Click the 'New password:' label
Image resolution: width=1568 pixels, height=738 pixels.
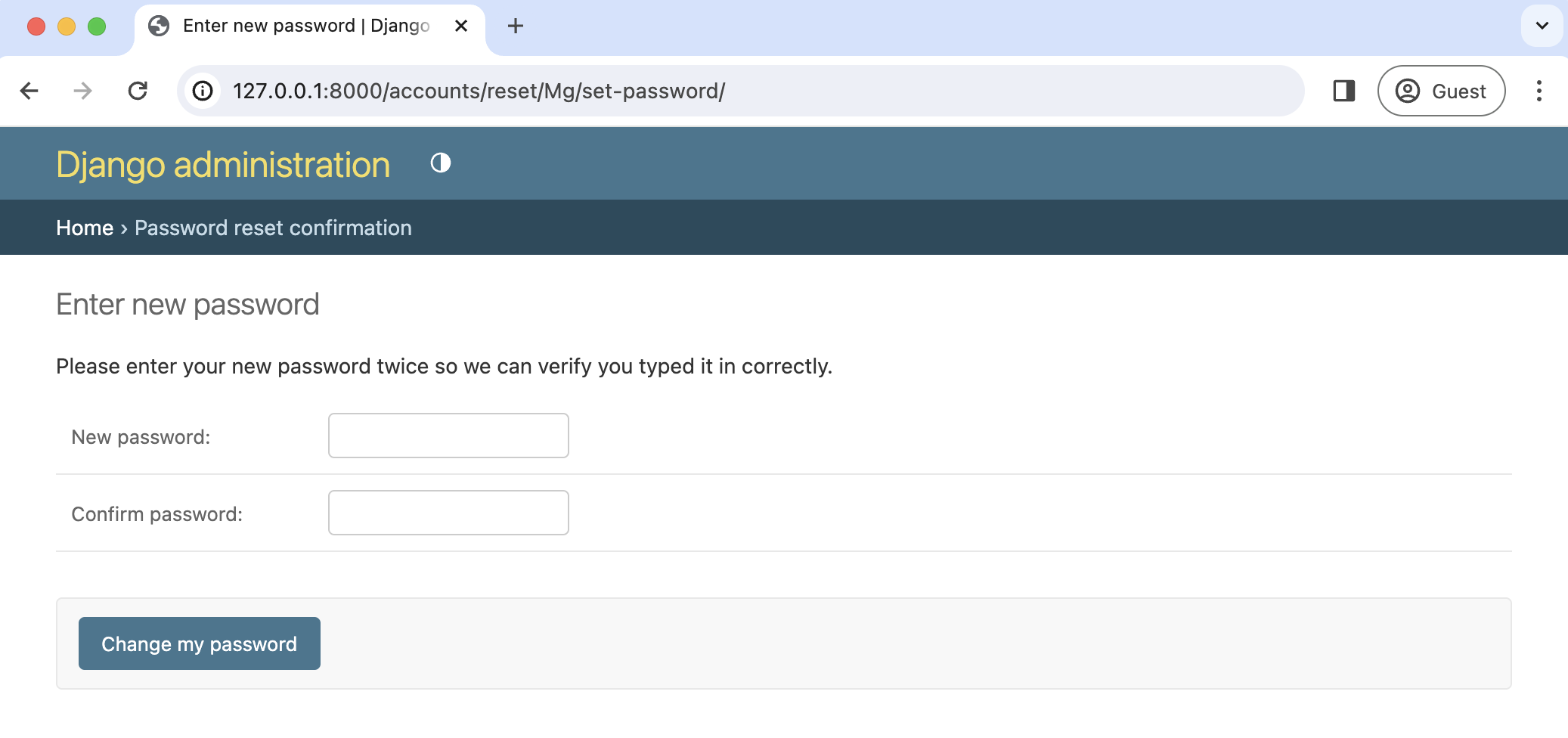point(141,437)
